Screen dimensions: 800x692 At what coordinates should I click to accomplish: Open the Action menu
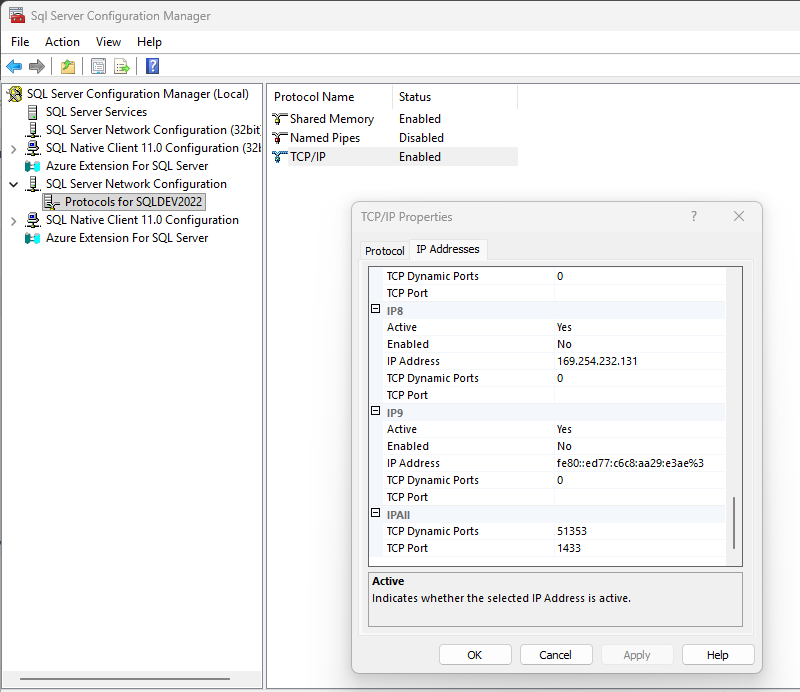coord(62,42)
